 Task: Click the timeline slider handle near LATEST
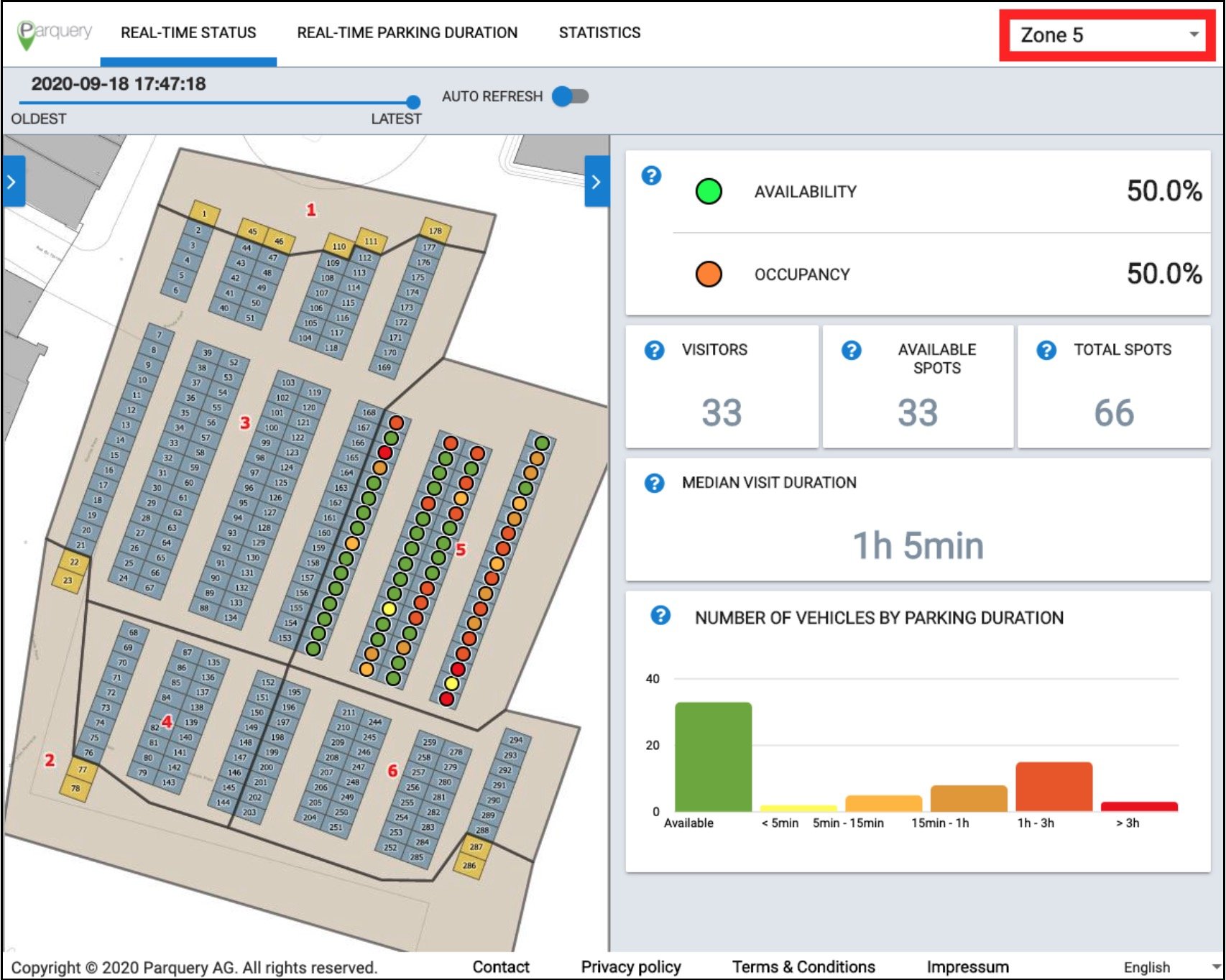pyautogui.click(x=413, y=102)
